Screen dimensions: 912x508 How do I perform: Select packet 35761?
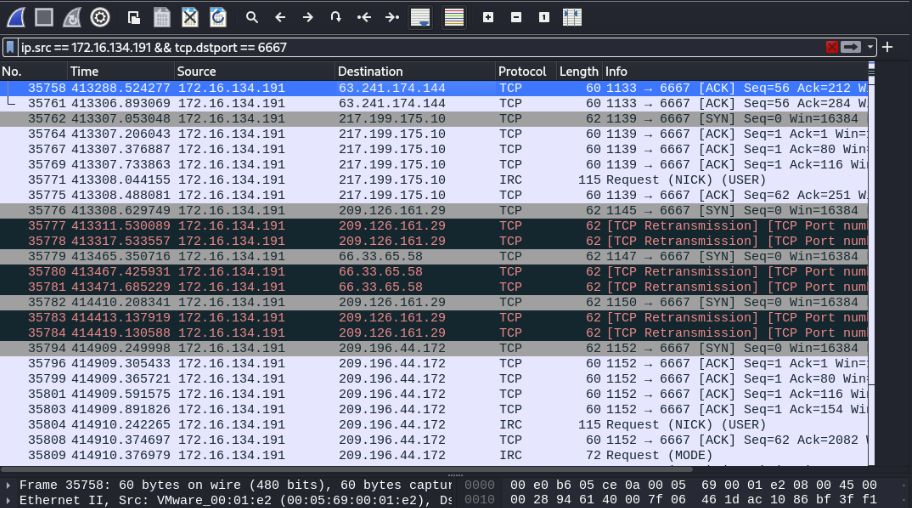point(434,103)
